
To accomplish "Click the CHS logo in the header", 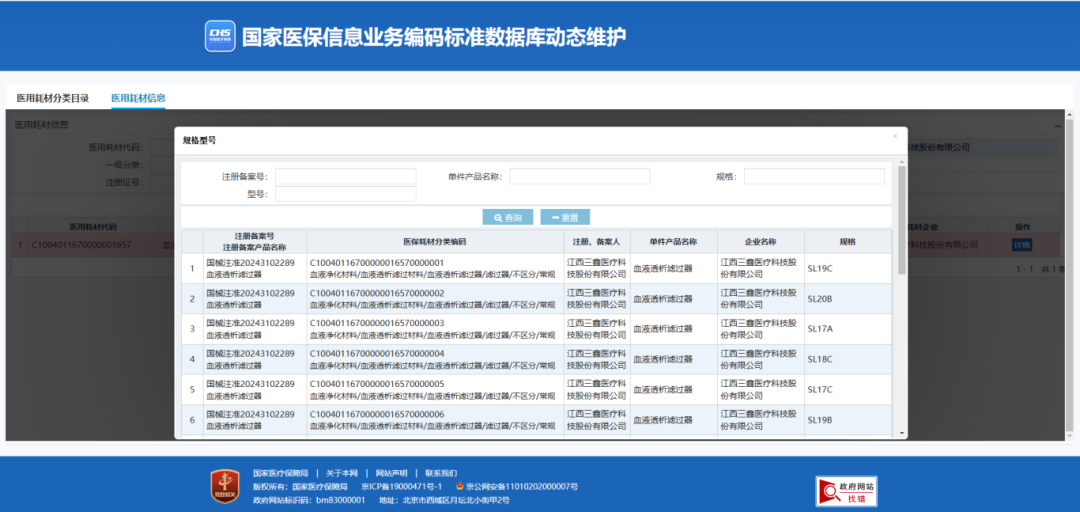I will coord(219,37).
